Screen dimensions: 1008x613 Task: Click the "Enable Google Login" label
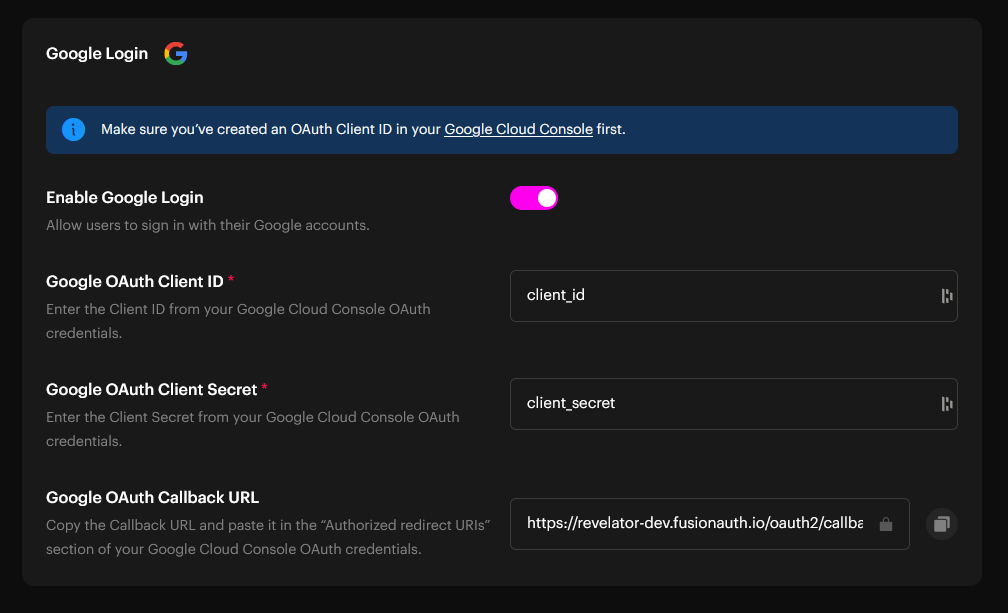(x=125, y=197)
